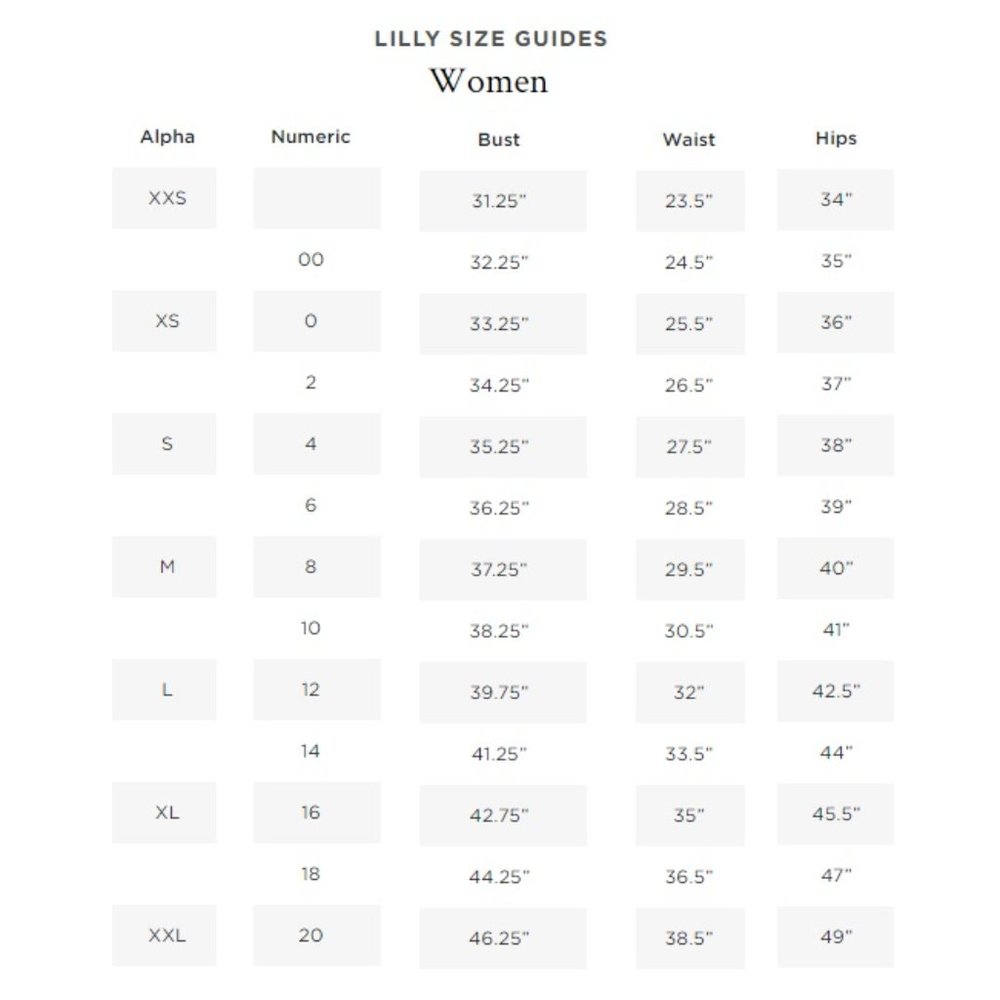Click the Waist column header

689,140
